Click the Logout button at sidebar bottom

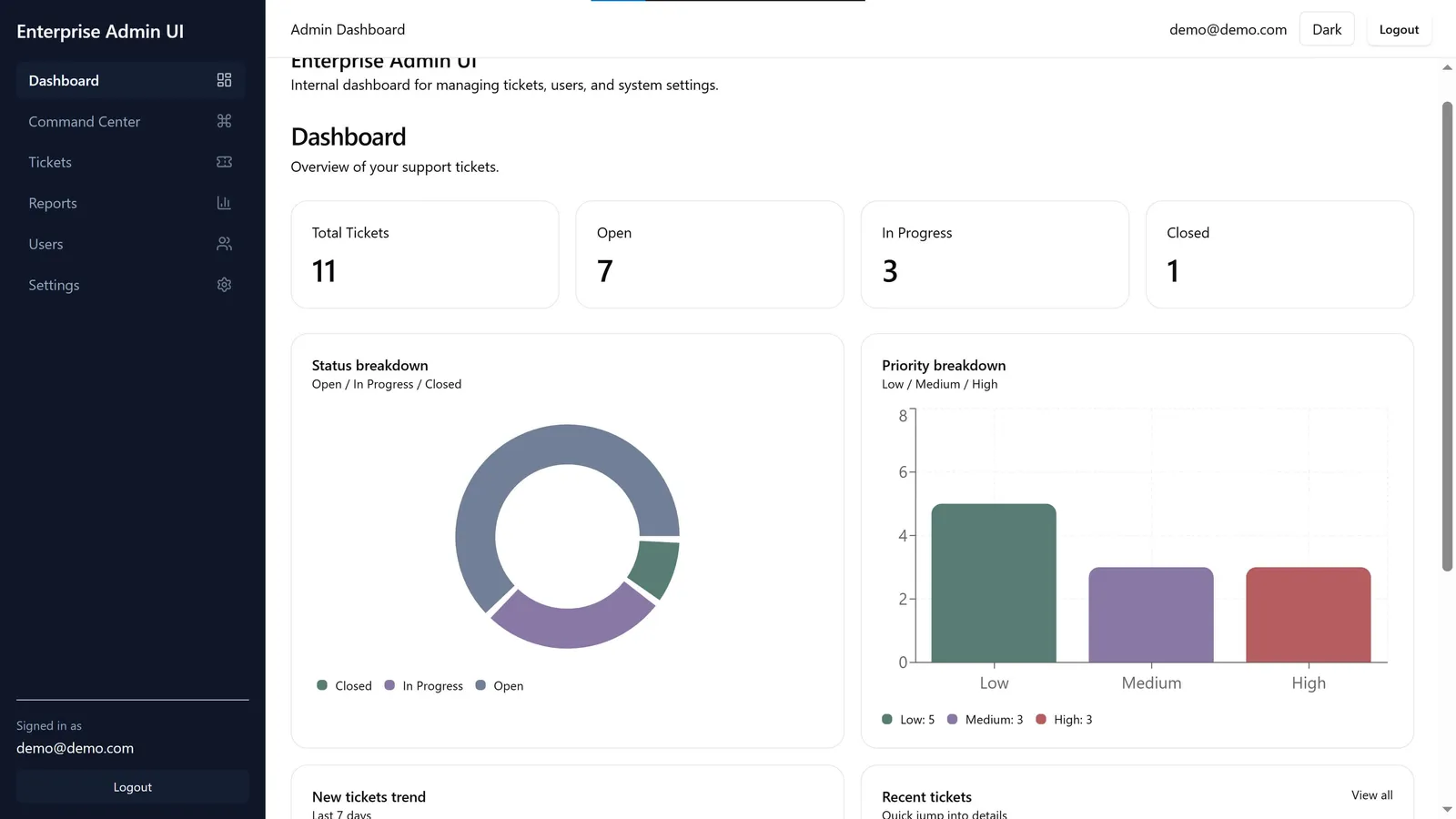133,787
